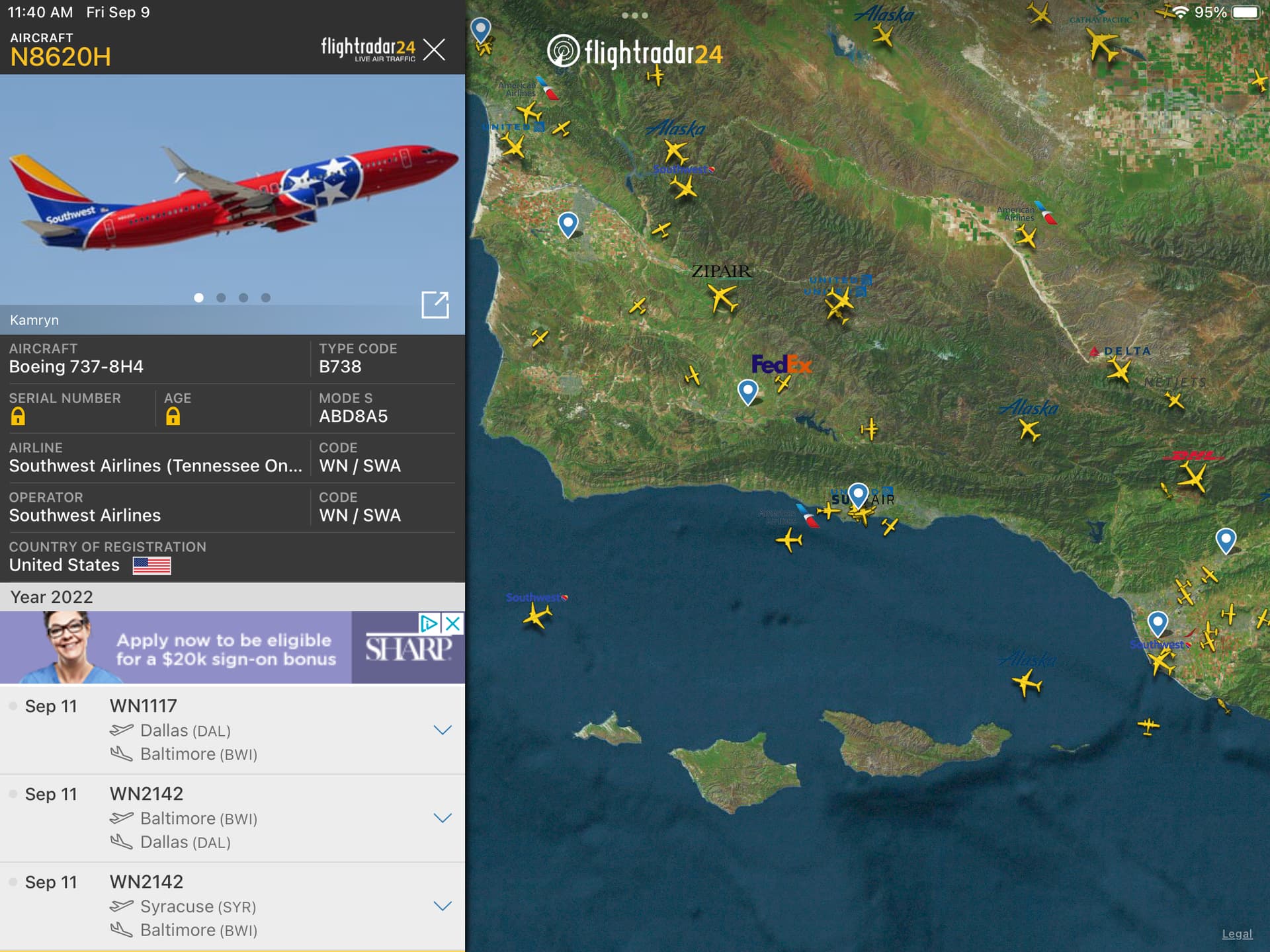The height and width of the screenshot is (952, 1270).
Task: Tap the flightradar24 logo in the panel header
Action: point(368,49)
